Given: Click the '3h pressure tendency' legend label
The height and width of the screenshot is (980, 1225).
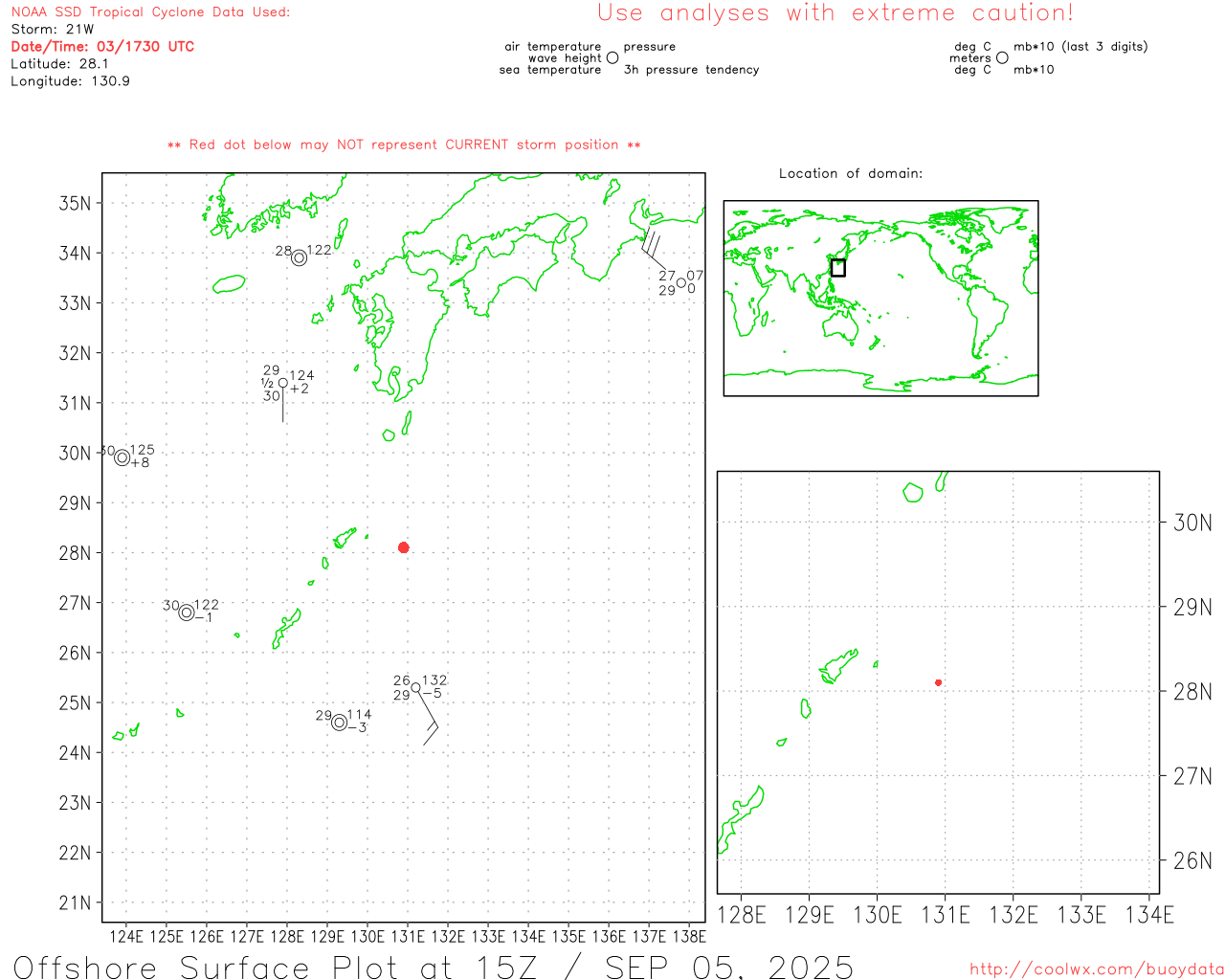Looking at the screenshot, I should pyautogui.click(x=691, y=70).
